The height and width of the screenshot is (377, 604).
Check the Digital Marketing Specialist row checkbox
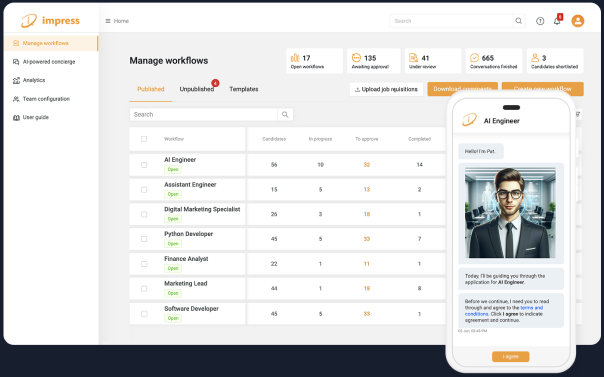pyautogui.click(x=144, y=214)
